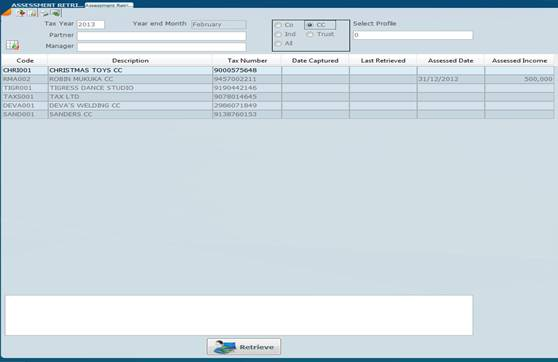This screenshot has width=558, height=362.
Task: Click the green icon in the top toolbar
Action: click(x=56, y=13)
